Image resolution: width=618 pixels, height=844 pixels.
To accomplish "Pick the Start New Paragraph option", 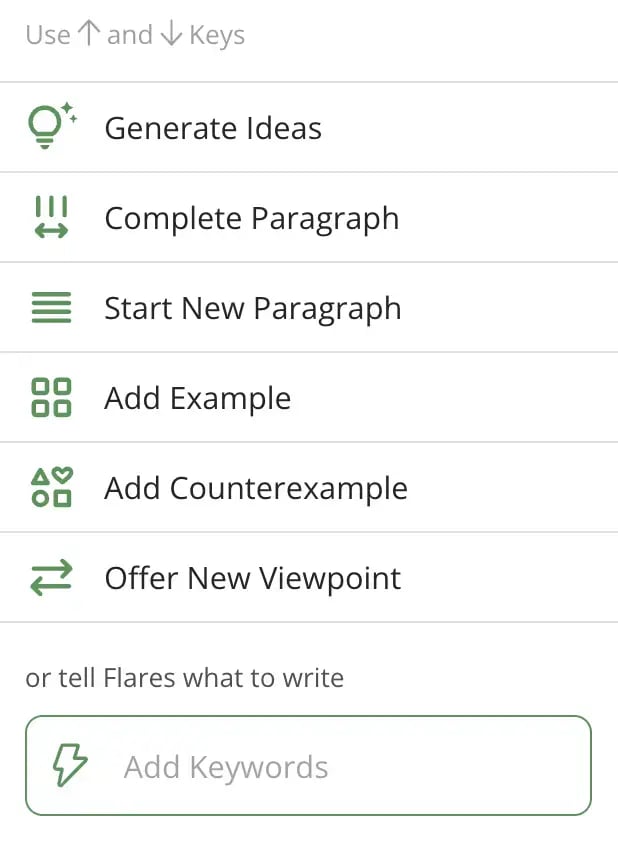I will pyautogui.click(x=252, y=308).
